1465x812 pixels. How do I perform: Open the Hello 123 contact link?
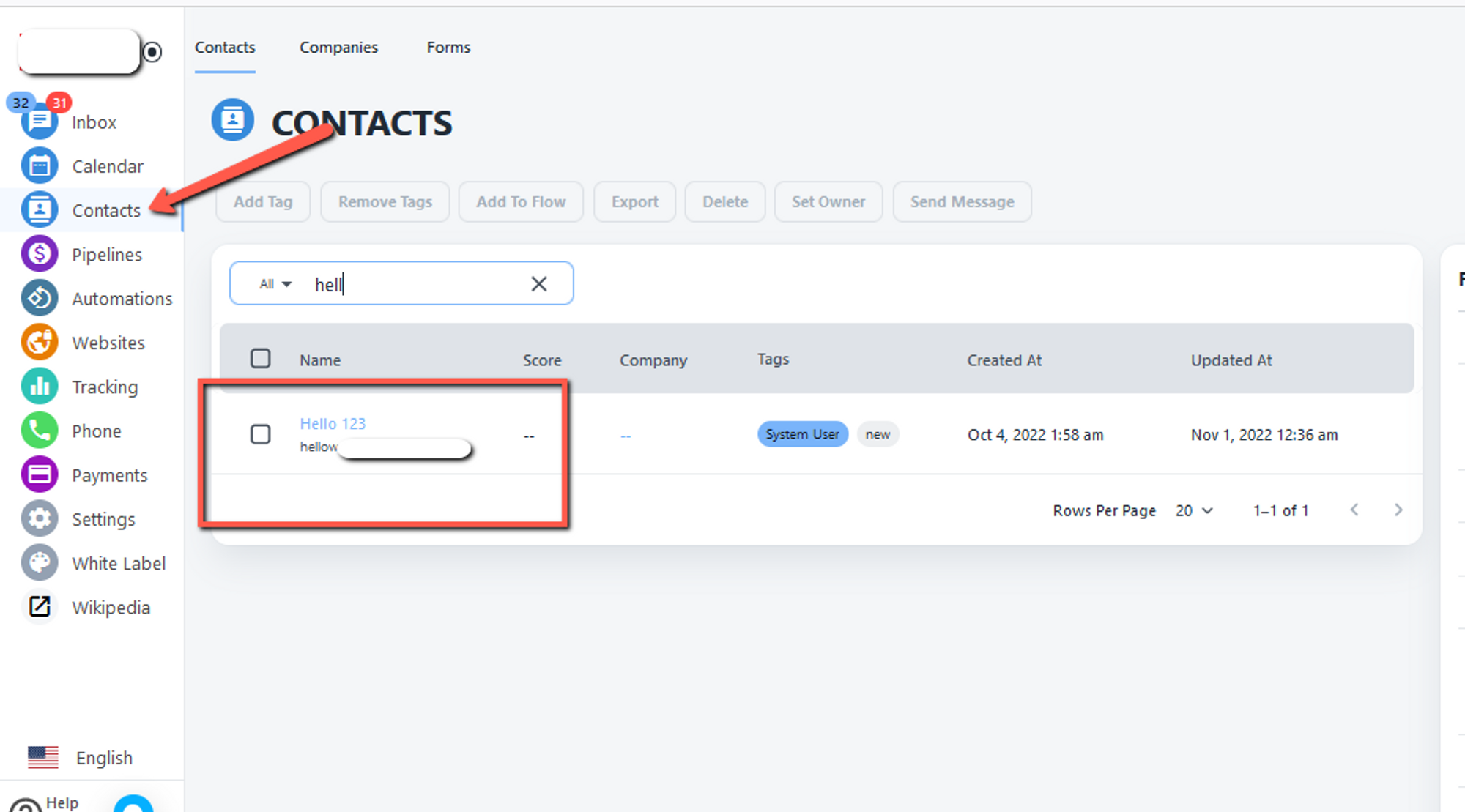click(x=333, y=424)
